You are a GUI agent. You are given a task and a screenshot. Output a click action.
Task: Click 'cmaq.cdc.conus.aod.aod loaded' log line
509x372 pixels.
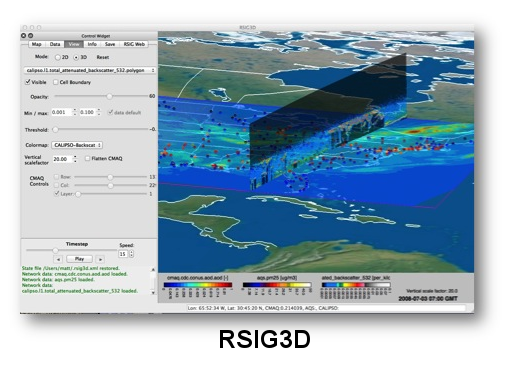(74, 274)
